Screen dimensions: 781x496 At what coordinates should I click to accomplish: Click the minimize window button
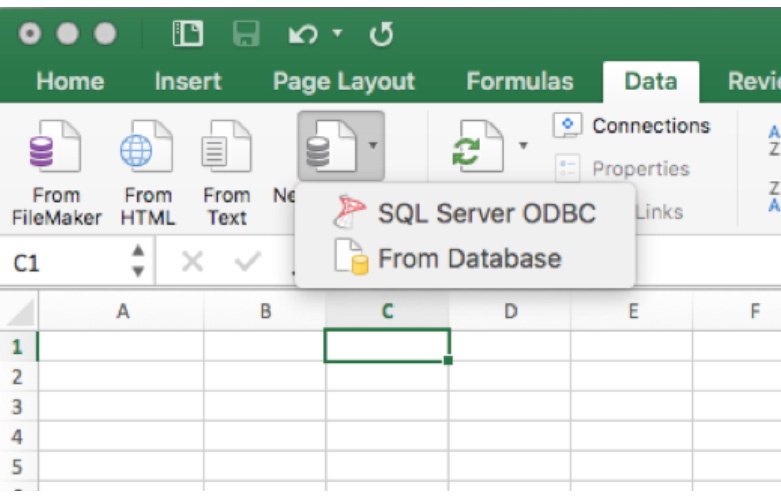68,34
